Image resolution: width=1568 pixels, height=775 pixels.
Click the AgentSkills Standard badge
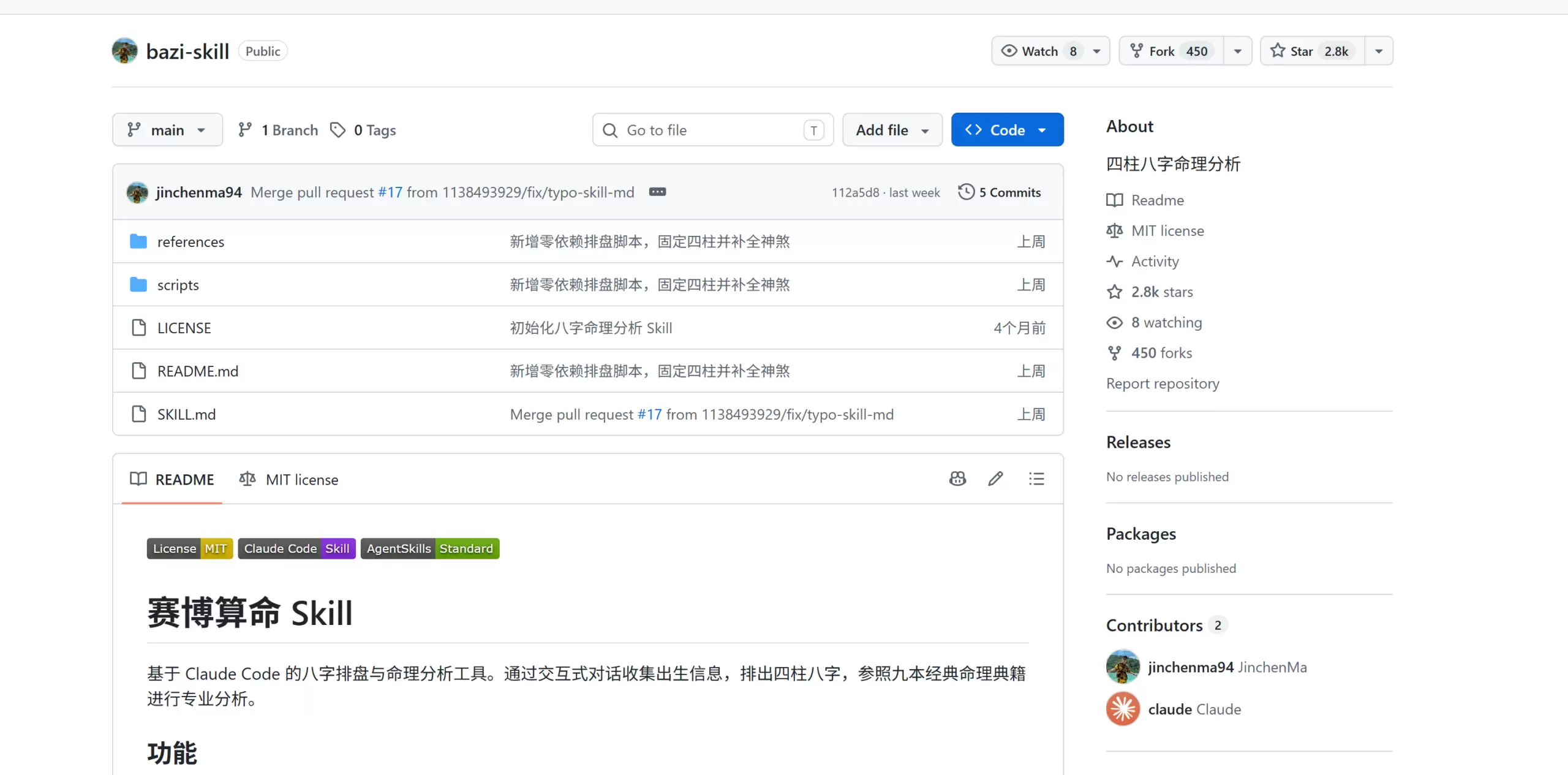tap(430, 548)
